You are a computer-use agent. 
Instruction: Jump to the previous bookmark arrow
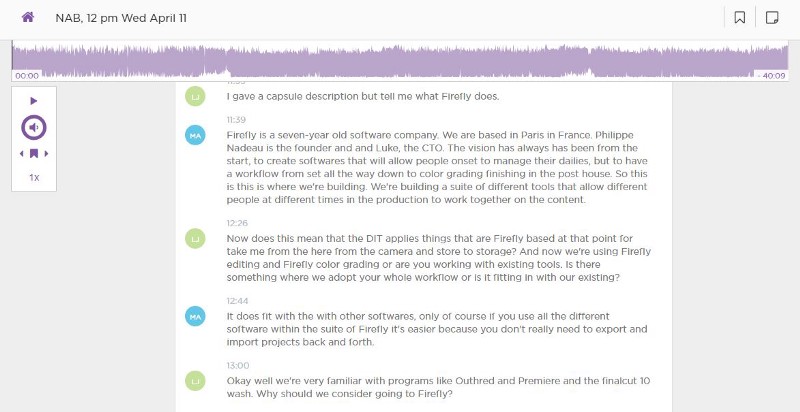pos(21,153)
